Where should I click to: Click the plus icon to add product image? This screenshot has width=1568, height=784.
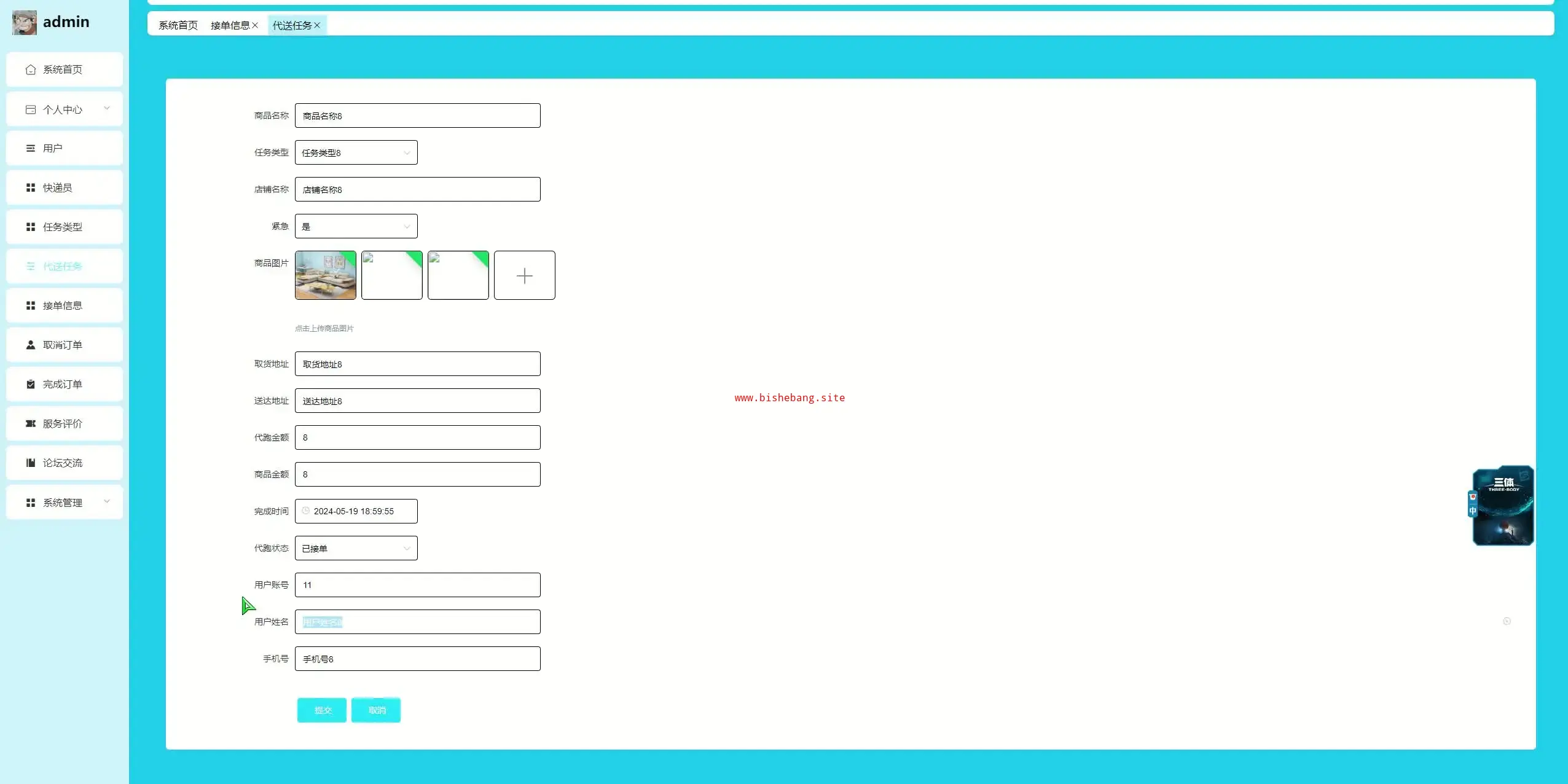[x=524, y=275]
